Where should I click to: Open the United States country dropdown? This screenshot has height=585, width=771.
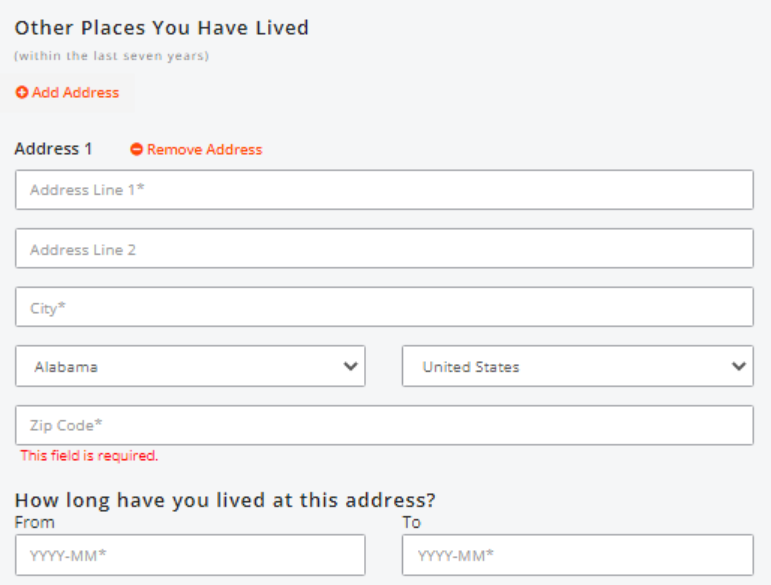click(x=578, y=366)
